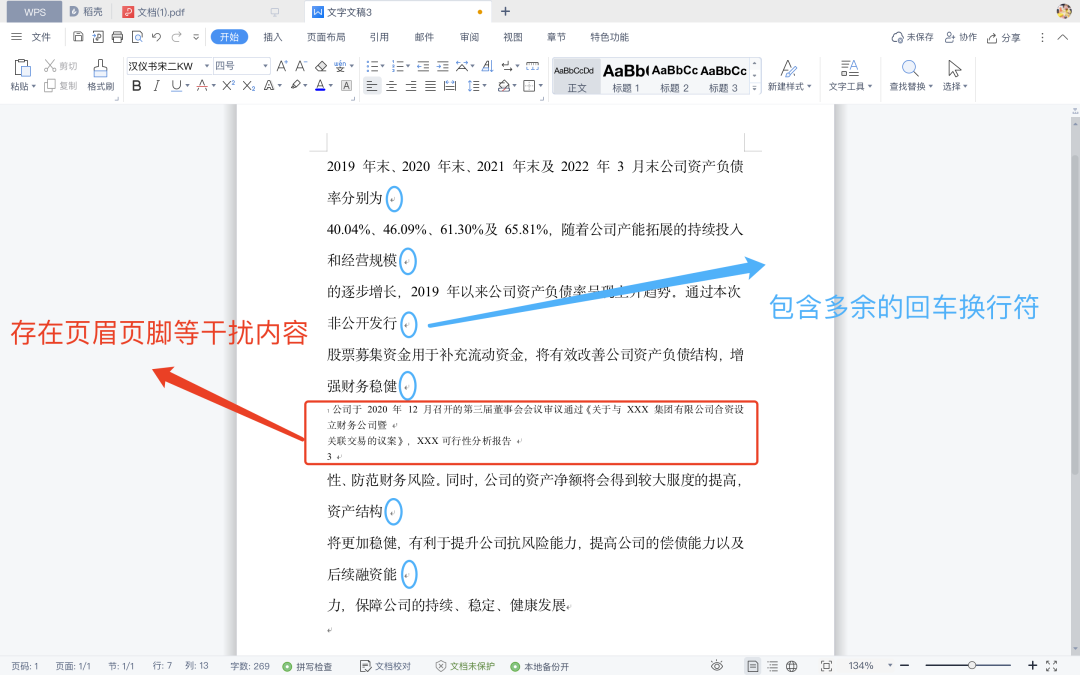Apply superscript formatting

click(x=229, y=85)
